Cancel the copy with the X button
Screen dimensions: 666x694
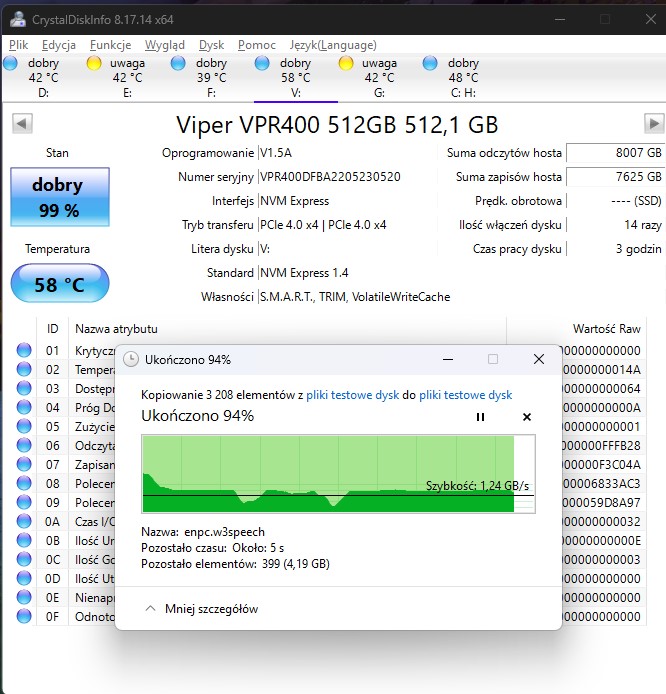coord(527,417)
